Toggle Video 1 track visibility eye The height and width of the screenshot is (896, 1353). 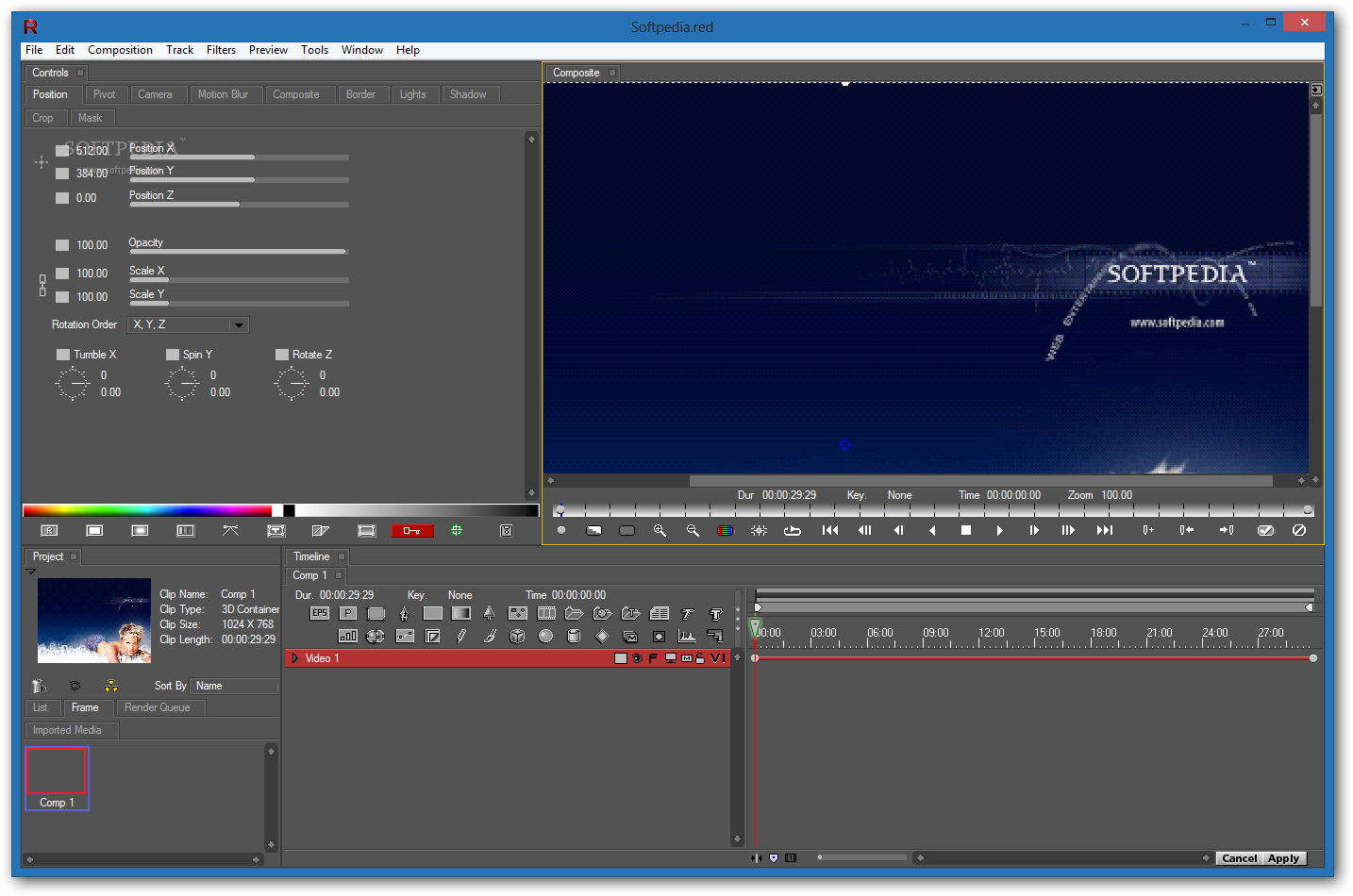pyautogui.click(x=637, y=658)
